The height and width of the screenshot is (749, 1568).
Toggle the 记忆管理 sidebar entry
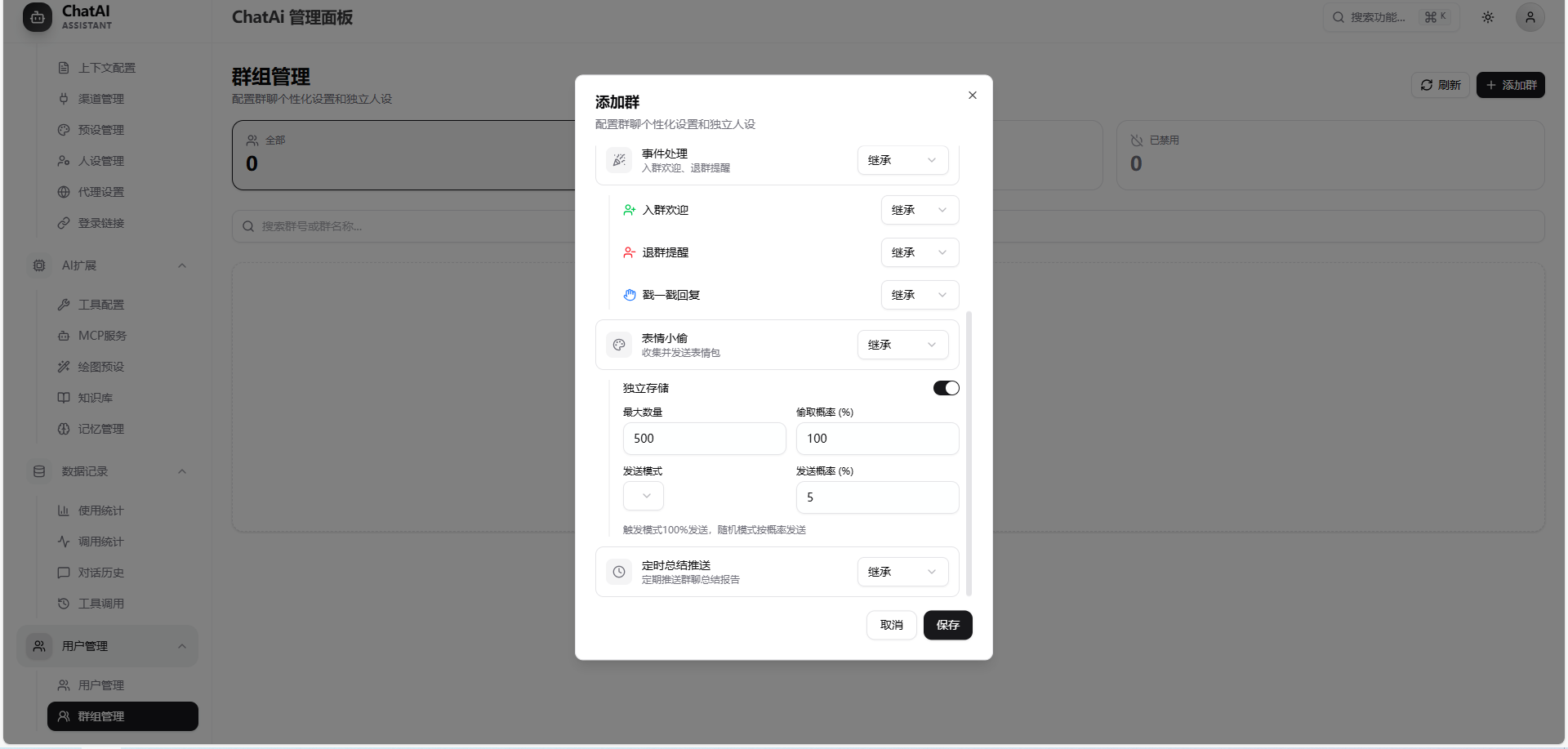[100, 428]
